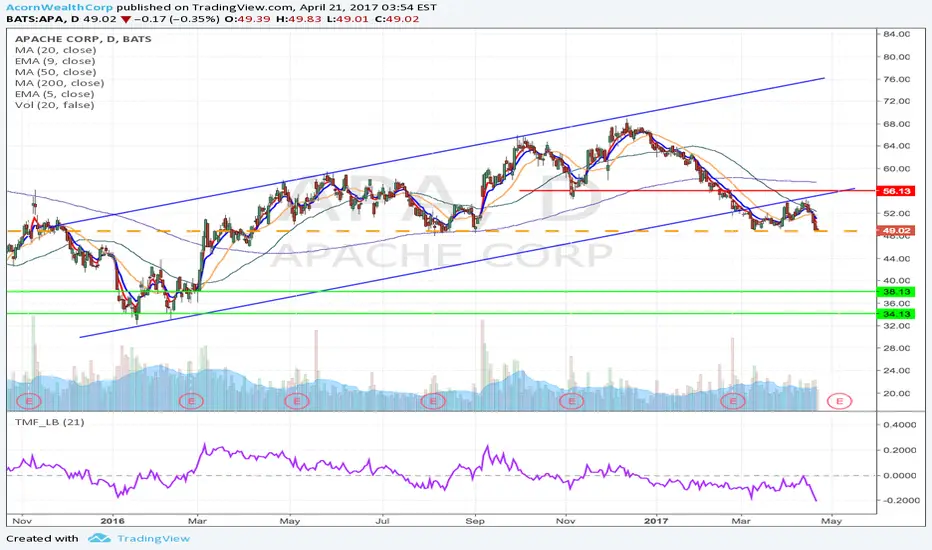932x550 pixels.
Task: Click the −0.17 (−0.35%) change value
Action: [x=177, y=19]
